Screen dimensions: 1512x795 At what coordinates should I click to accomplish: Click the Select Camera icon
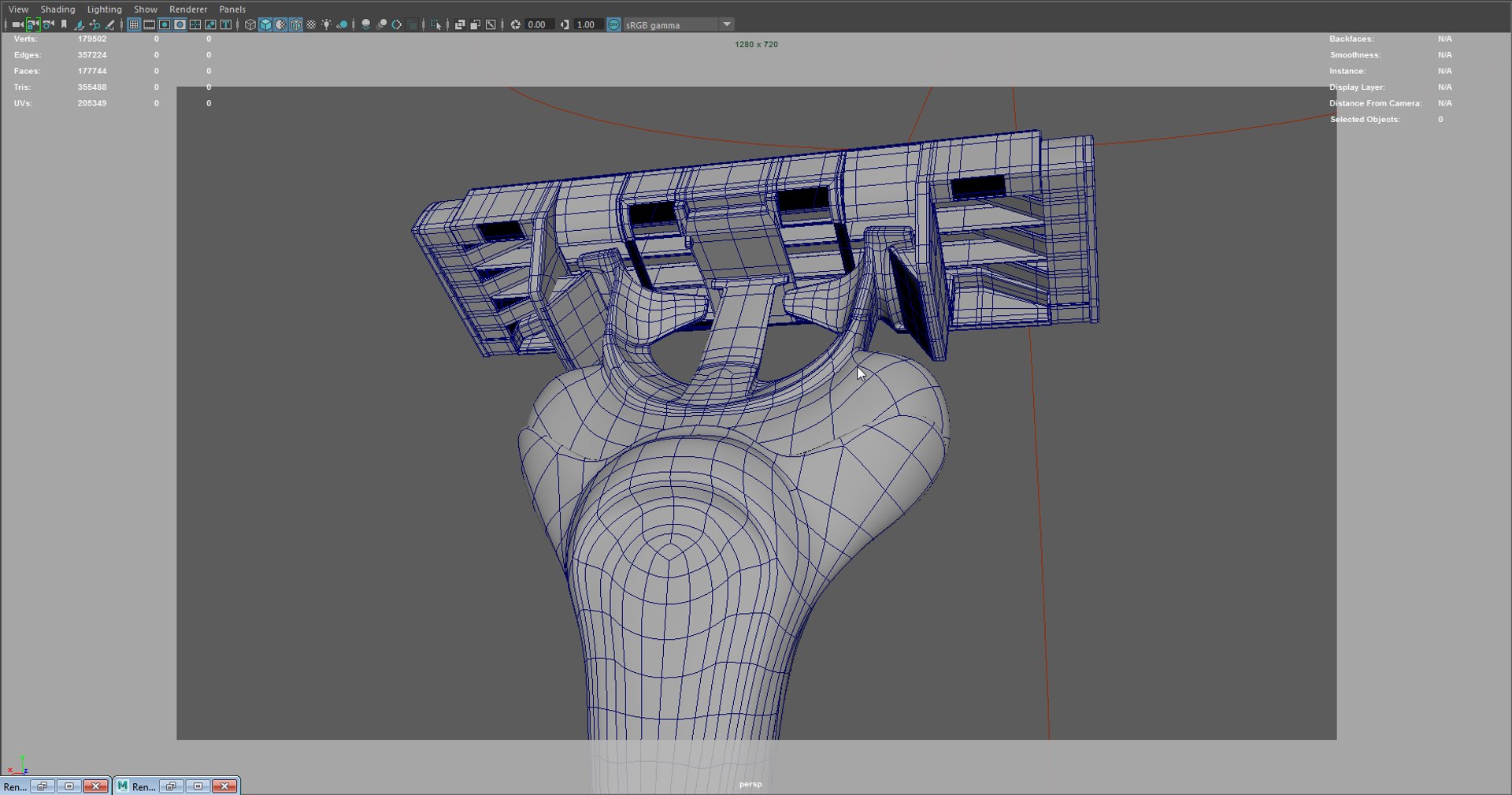tap(17, 24)
